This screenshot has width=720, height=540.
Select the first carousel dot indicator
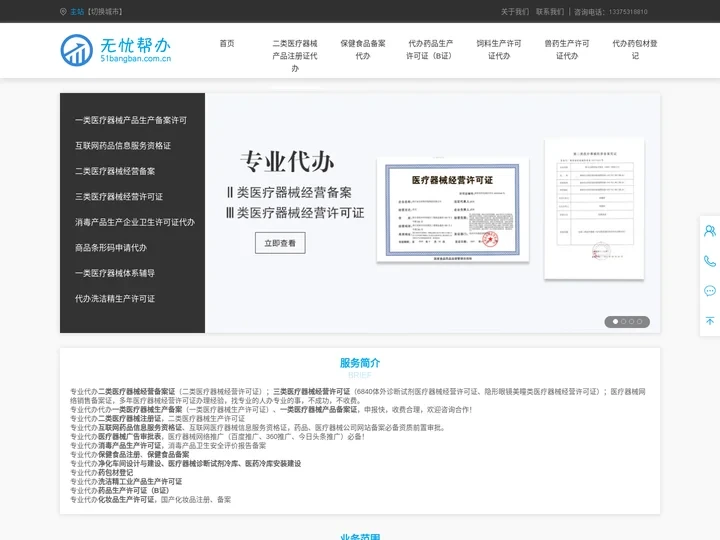click(615, 322)
